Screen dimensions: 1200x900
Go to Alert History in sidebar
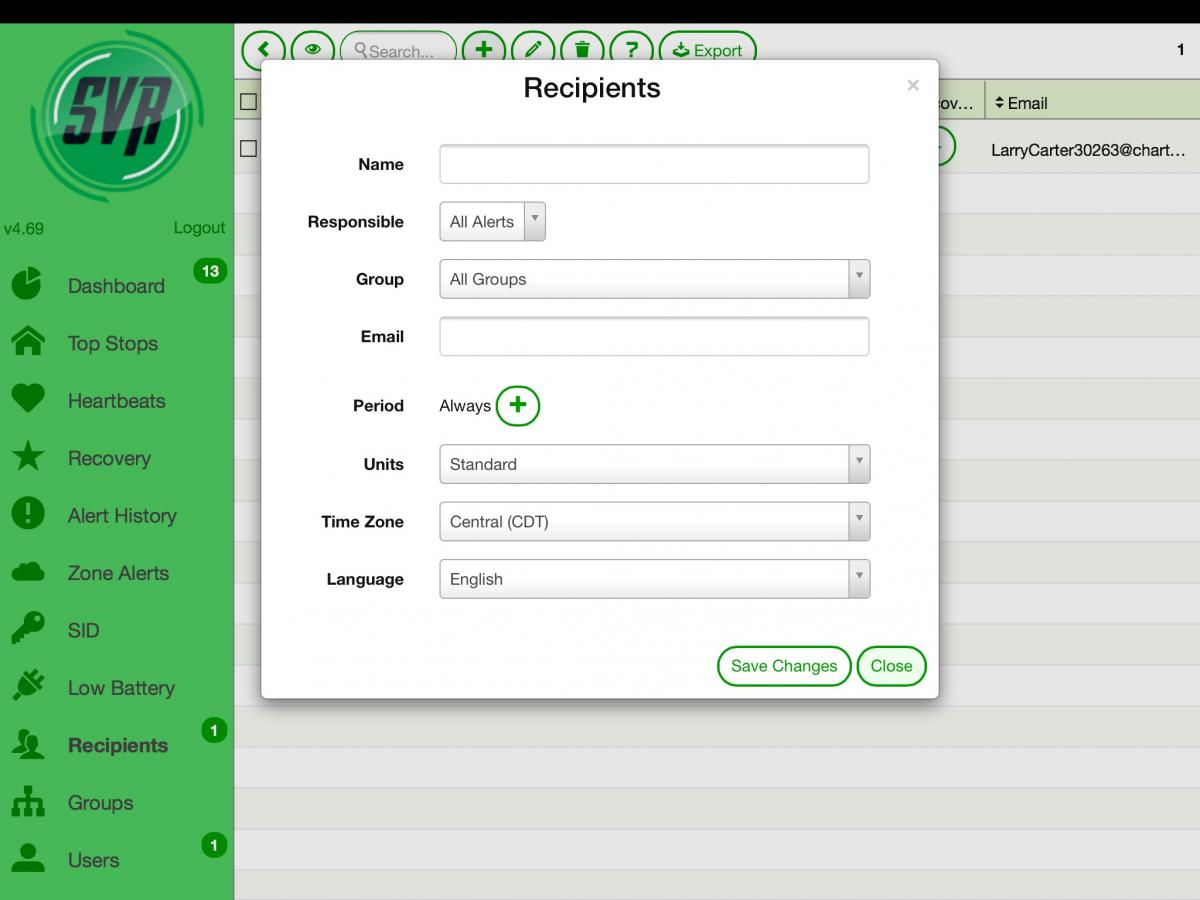coord(122,516)
